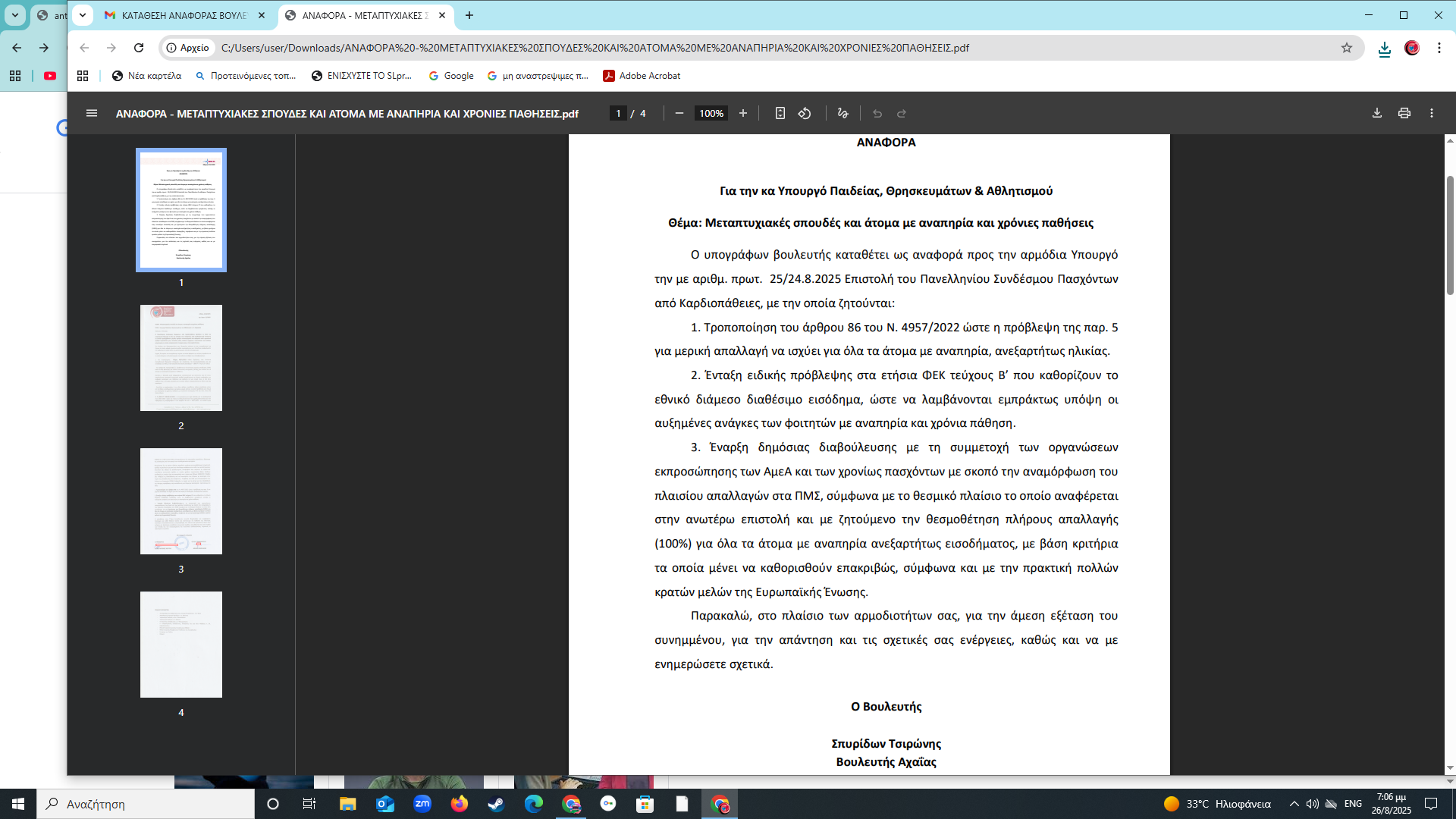Open a new browser tab
The width and height of the screenshot is (1456, 819).
click(x=469, y=15)
